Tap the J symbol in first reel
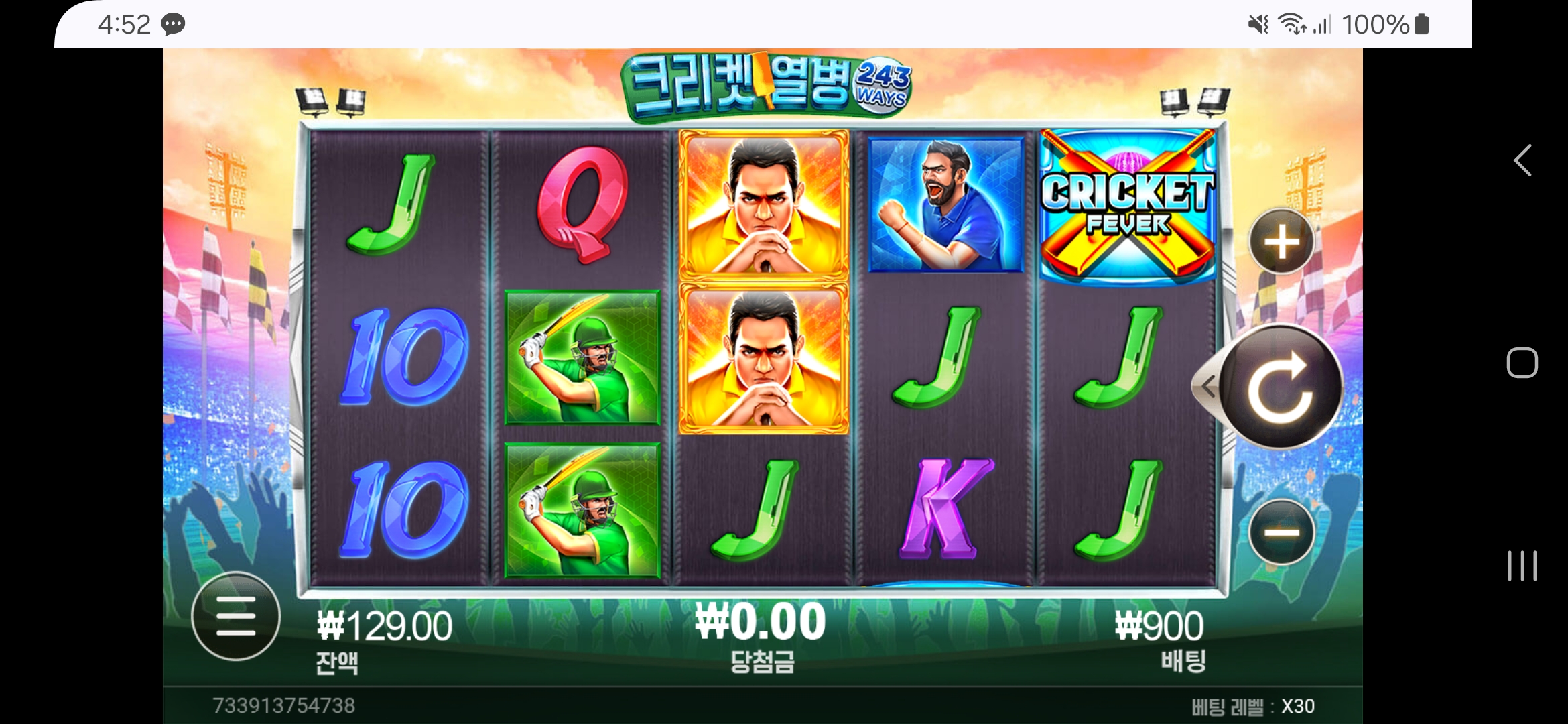This screenshot has height=724, width=1568. pyautogui.click(x=391, y=204)
